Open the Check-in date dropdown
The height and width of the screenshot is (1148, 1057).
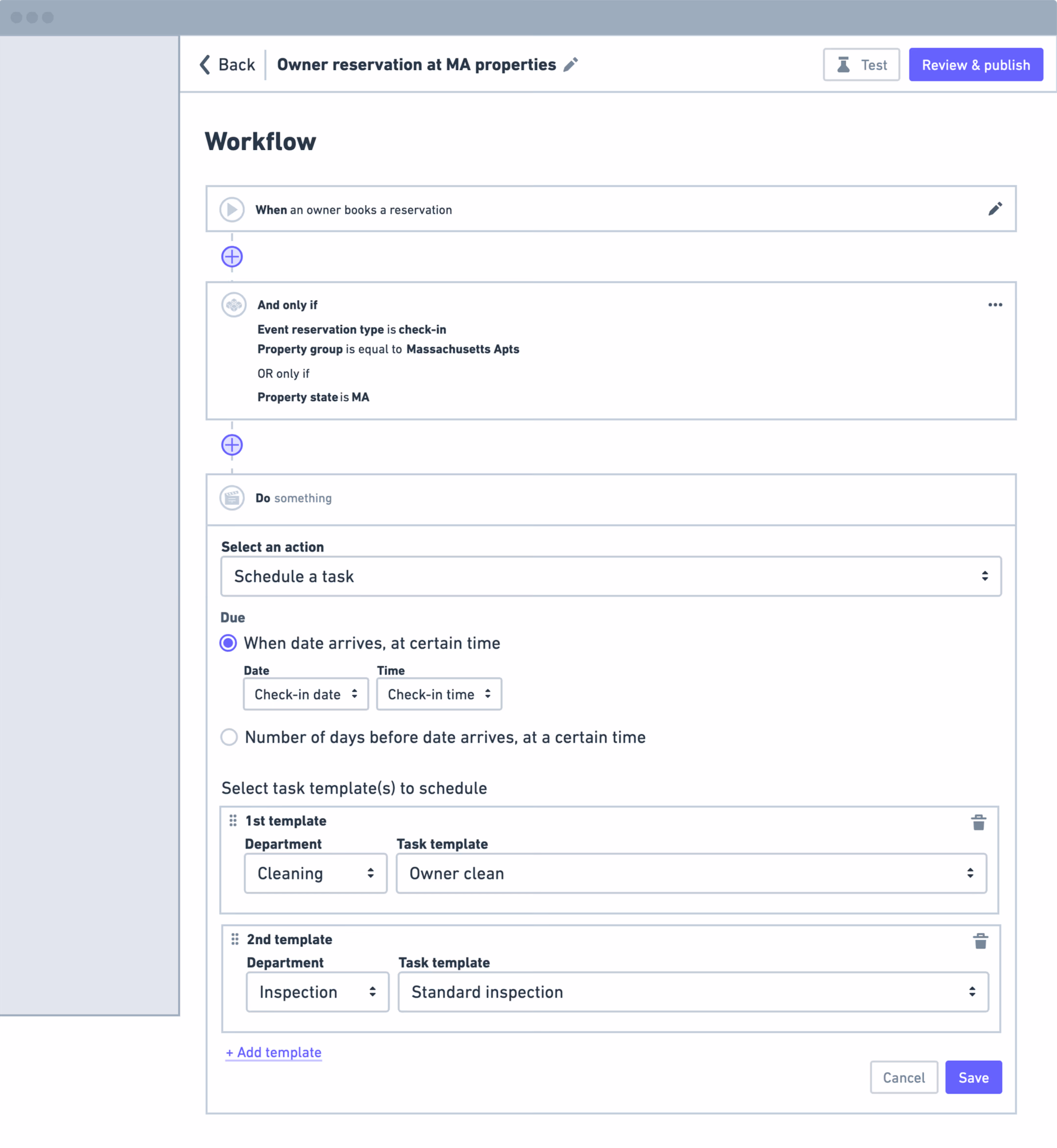306,694
